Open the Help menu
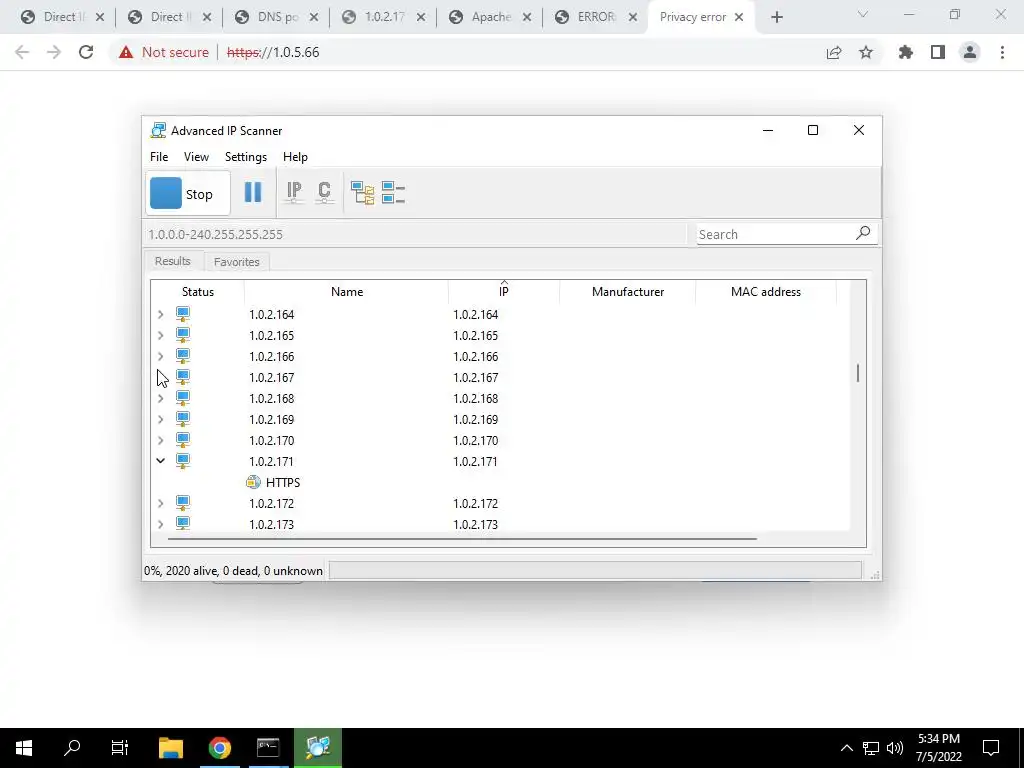Image resolution: width=1024 pixels, height=768 pixels. (295, 157)
